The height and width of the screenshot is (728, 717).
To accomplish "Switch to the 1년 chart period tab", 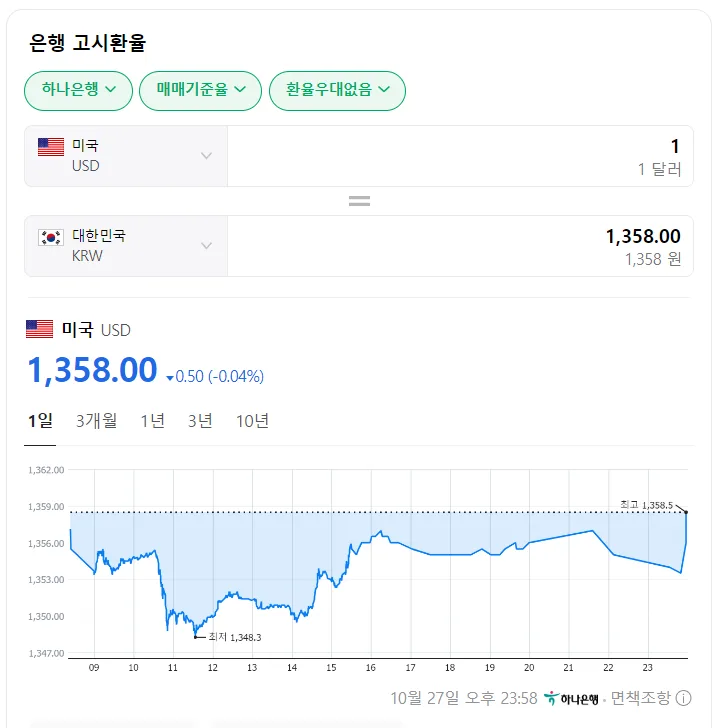I will point(153,421).
